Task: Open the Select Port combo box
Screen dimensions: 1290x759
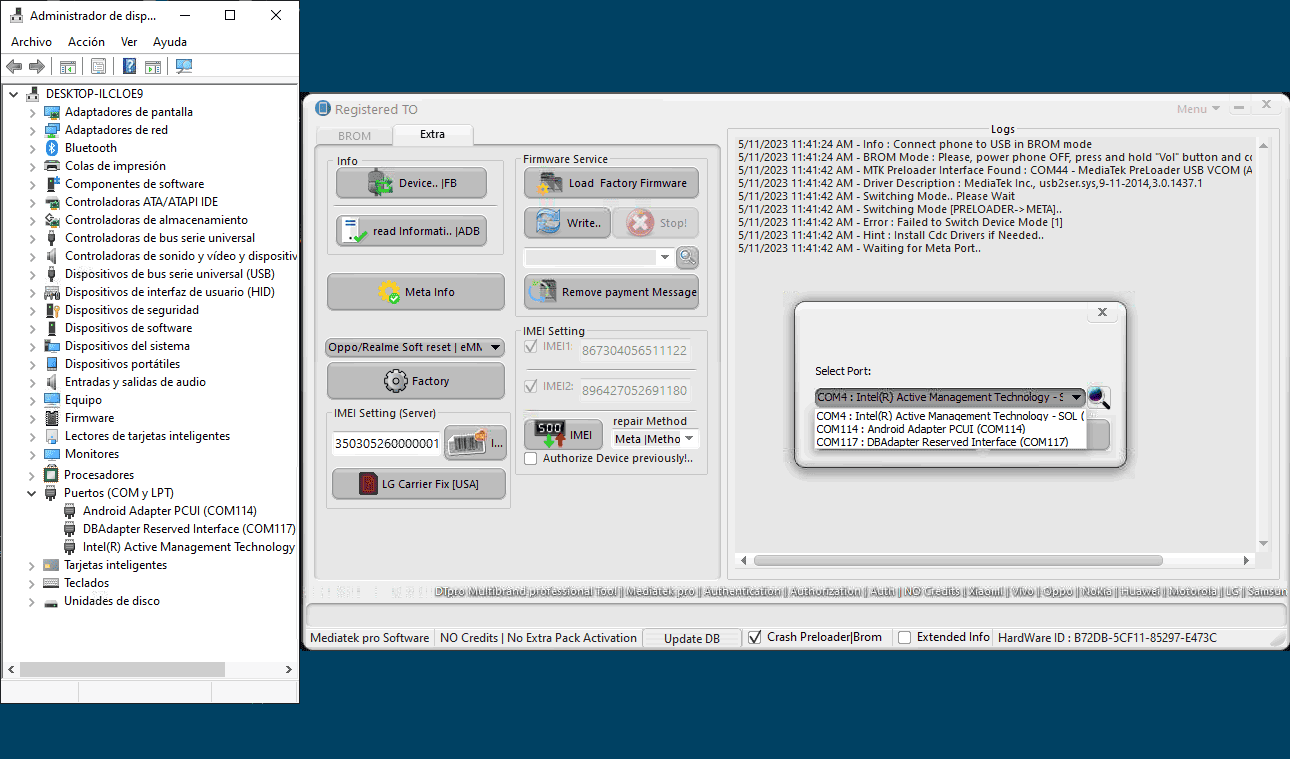Action: pos(950,397)
